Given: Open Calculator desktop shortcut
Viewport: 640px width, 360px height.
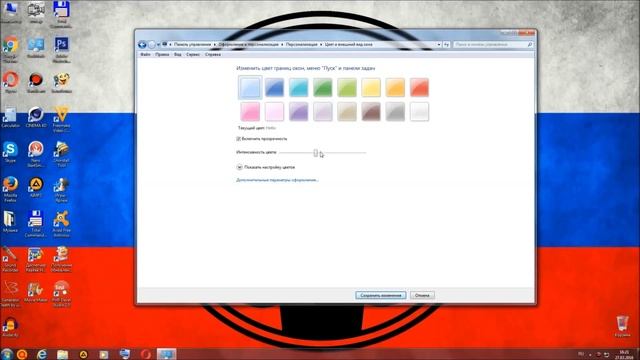Looking at the screenshot, I should (10, 118).
